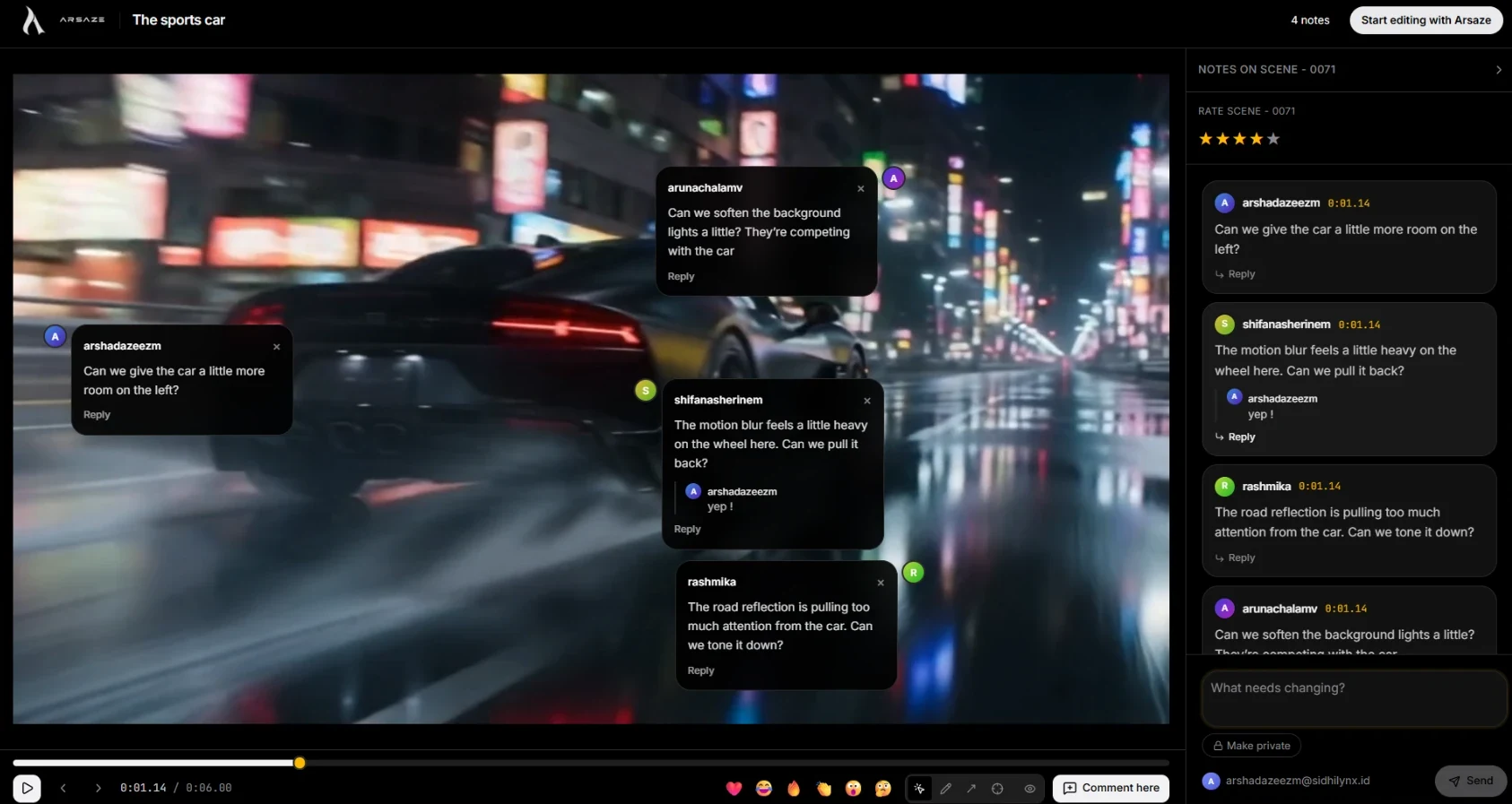This screenshot has height=804, width=1512.
Task: Send the note
Action: click(x=1471, y=781)
